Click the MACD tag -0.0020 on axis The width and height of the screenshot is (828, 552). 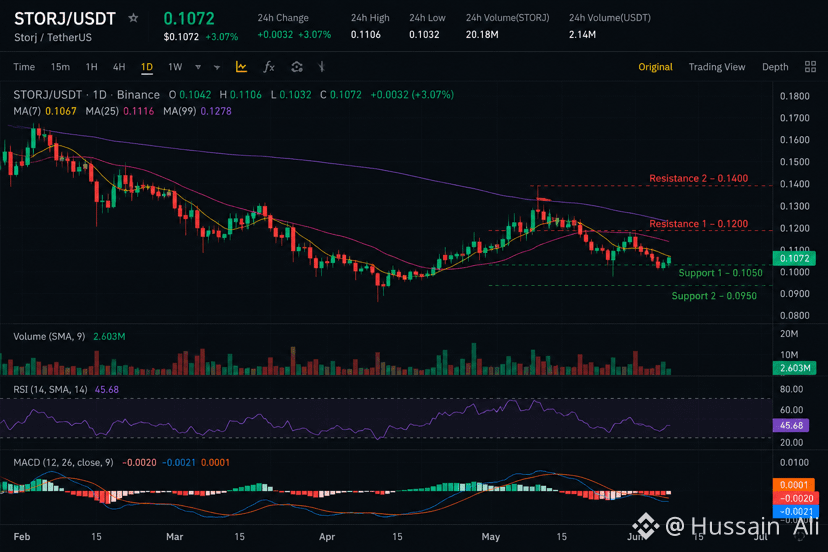pos(796,498)
